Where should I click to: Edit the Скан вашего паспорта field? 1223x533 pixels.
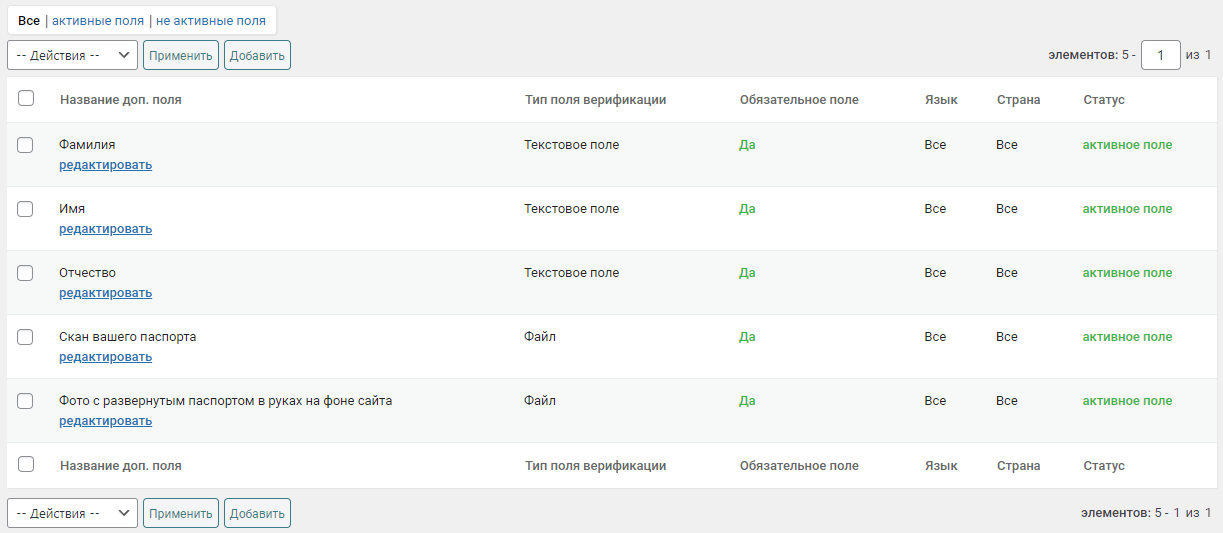pos(105,357)
